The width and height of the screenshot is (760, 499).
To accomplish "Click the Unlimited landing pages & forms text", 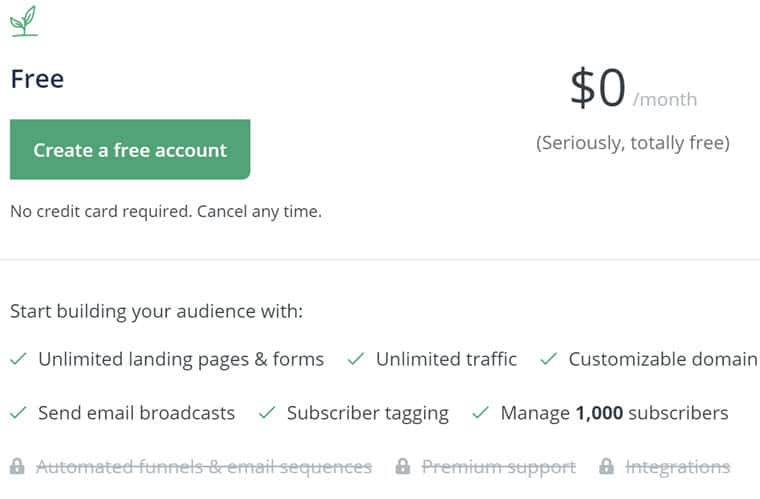I will tap(181, 359).
